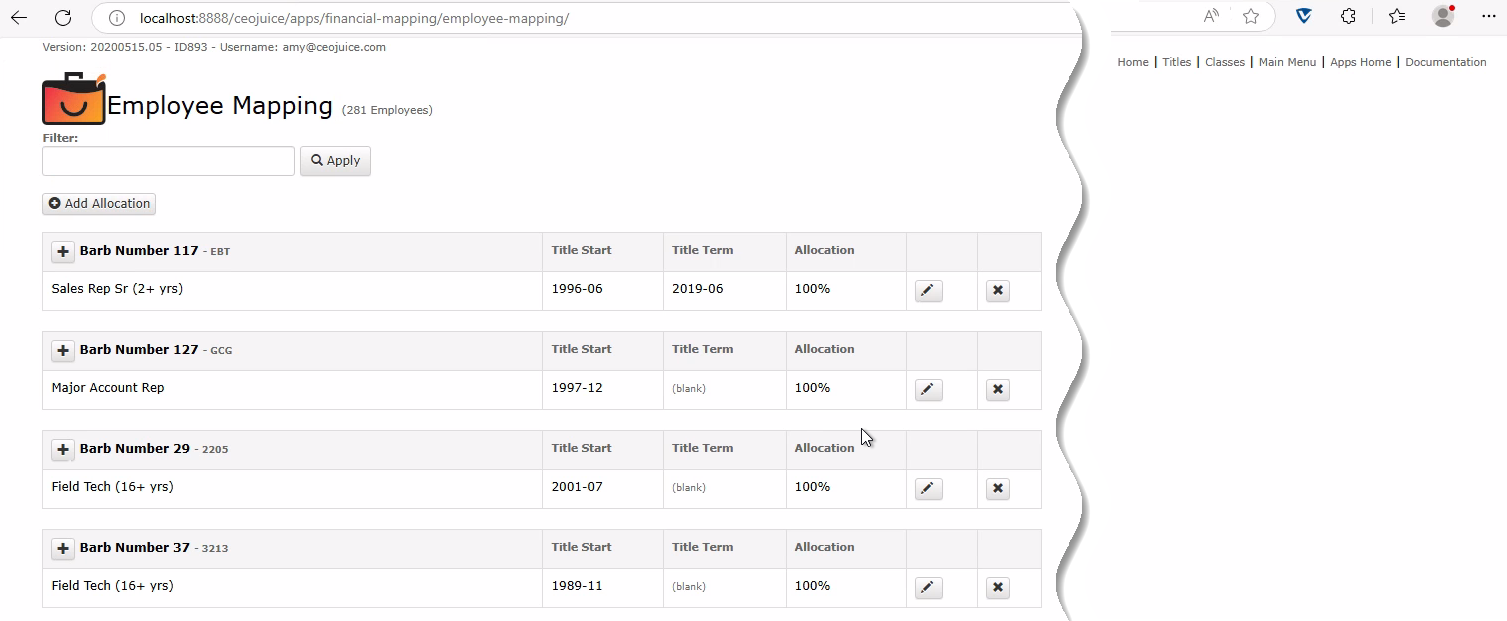Expand Barb Number 37 plus button
Screen dimensions: 1507x621
coord(63,549)
